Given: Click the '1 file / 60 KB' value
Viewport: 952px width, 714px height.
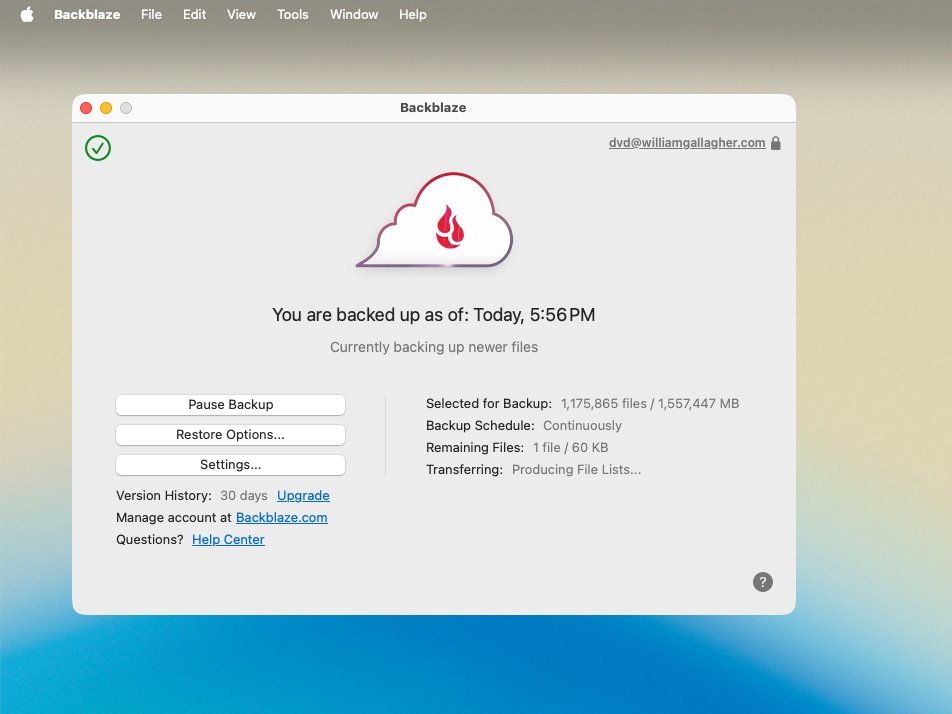Looking at the screenshot, I should (x=571, y=447).
